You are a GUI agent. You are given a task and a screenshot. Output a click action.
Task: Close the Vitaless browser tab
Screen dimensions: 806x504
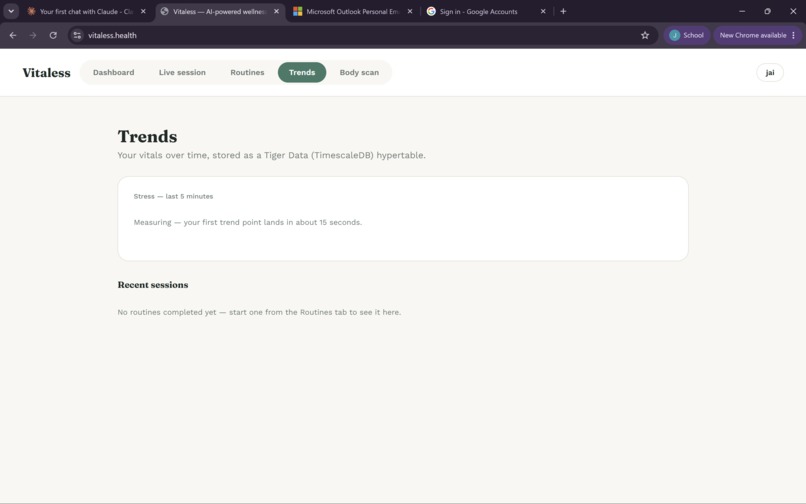coord(276,11)
